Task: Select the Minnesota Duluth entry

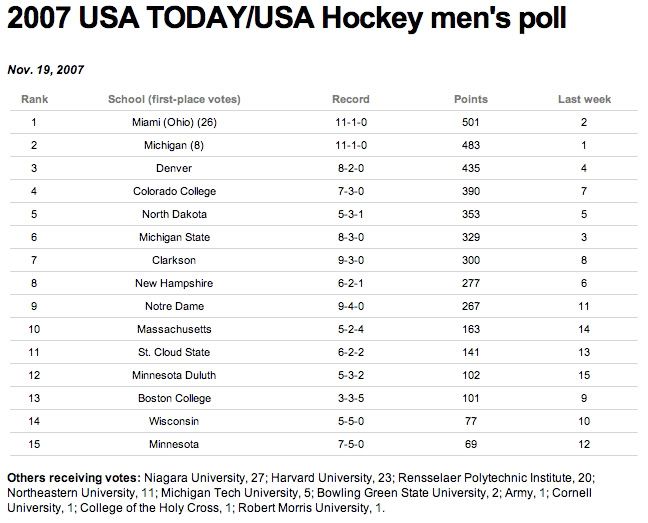Action: click(x=174, y=375)
